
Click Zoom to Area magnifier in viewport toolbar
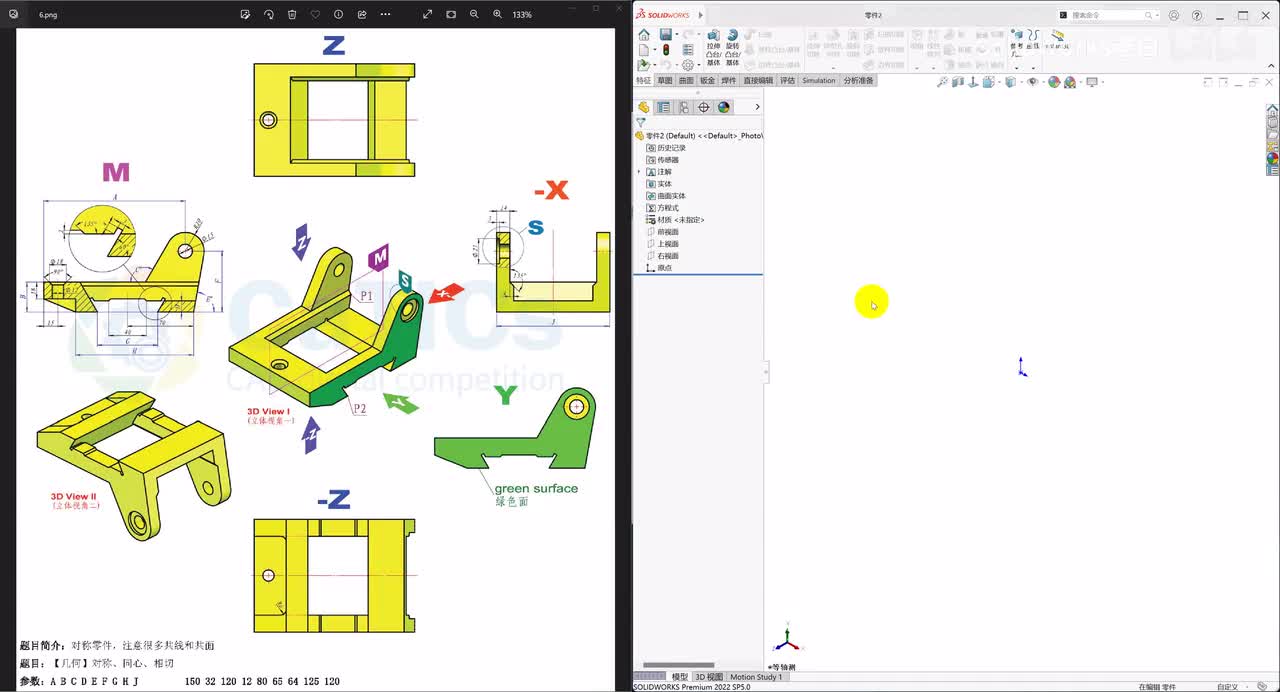(942, 82)
